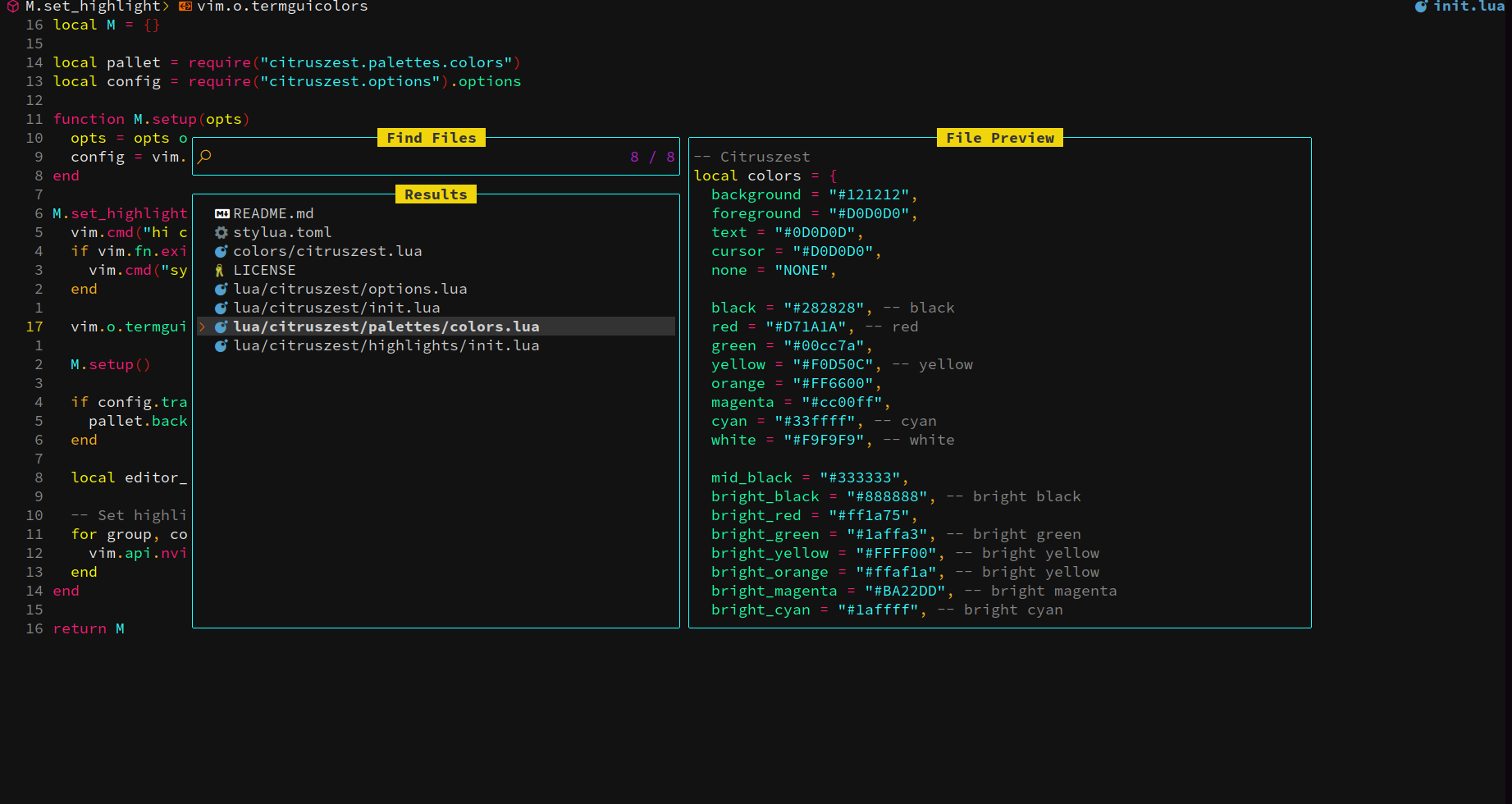Image resolution: width=1512 pixels, height=804 pixels.
Task: Open README.md from the Results list
Action: click(x=273, y=213)
